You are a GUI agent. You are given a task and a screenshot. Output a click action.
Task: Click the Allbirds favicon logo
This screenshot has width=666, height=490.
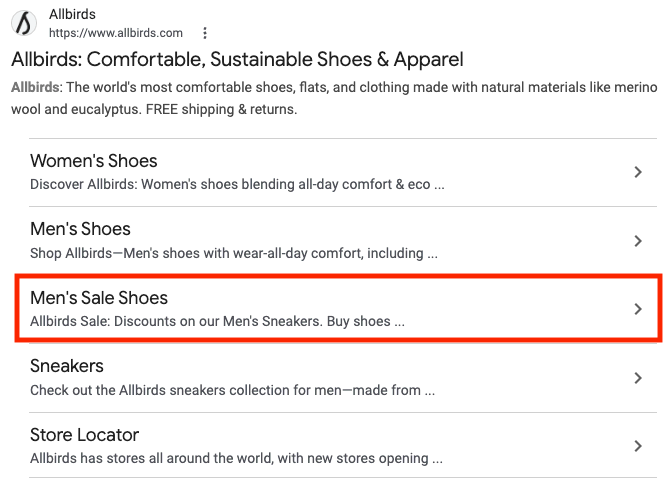point(27,24)
